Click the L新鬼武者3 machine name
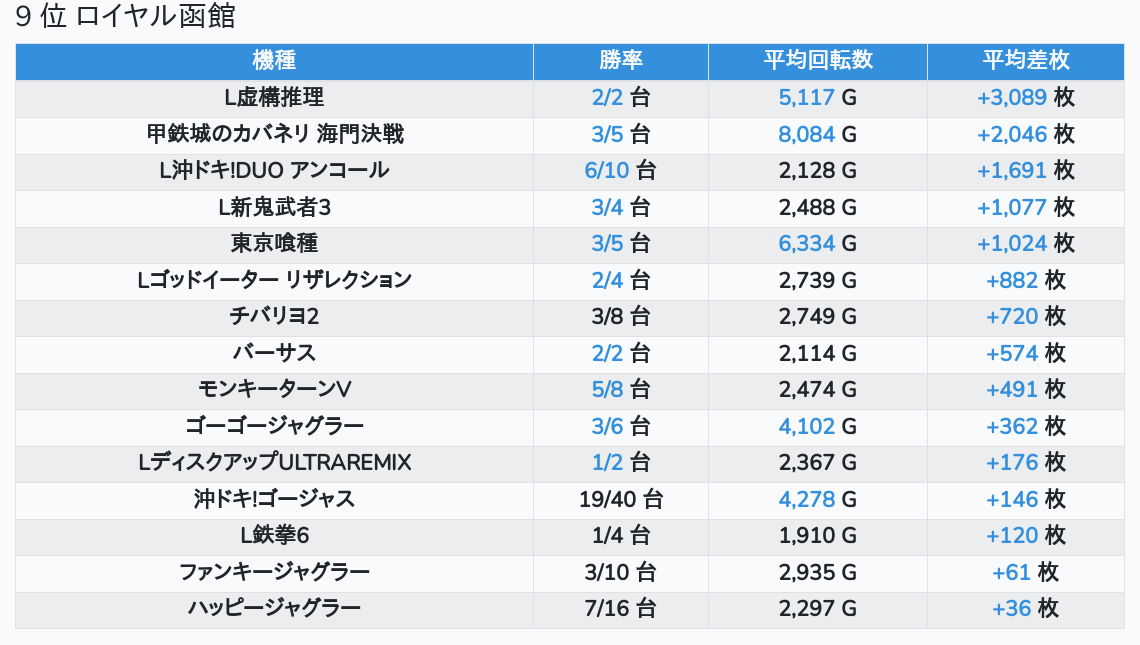Screen dimensions: 1140x645 [274, 207]
